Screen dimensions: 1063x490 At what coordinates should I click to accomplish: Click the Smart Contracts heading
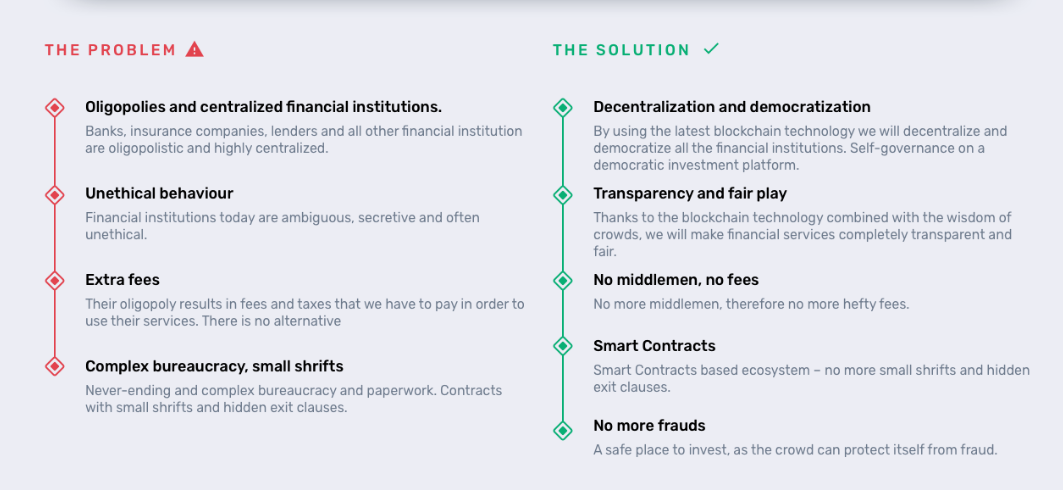[x=654, y=346]
